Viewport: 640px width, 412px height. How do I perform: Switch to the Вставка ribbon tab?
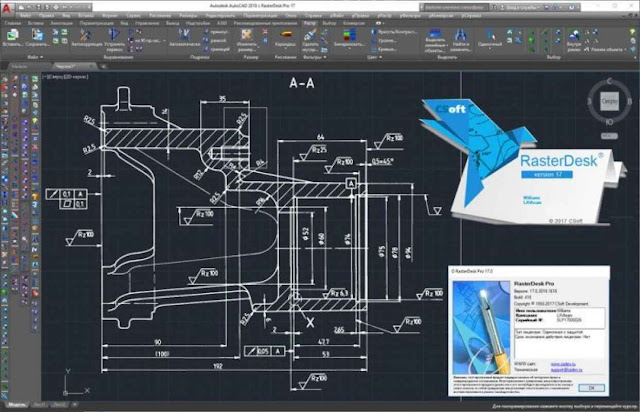pos(36,23)
